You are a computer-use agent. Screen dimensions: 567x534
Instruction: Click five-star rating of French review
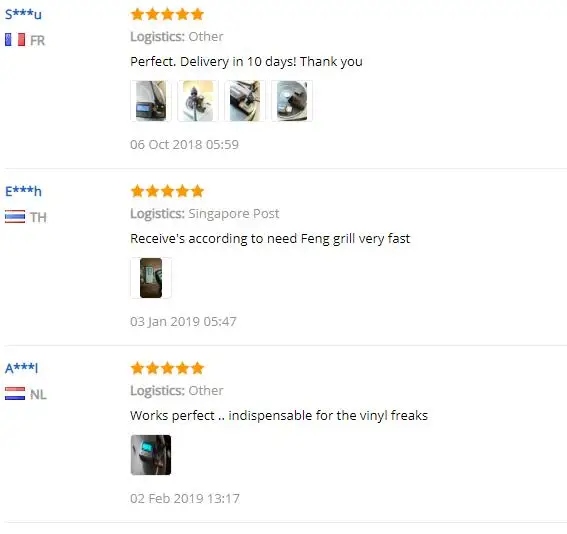click(167, 14)
